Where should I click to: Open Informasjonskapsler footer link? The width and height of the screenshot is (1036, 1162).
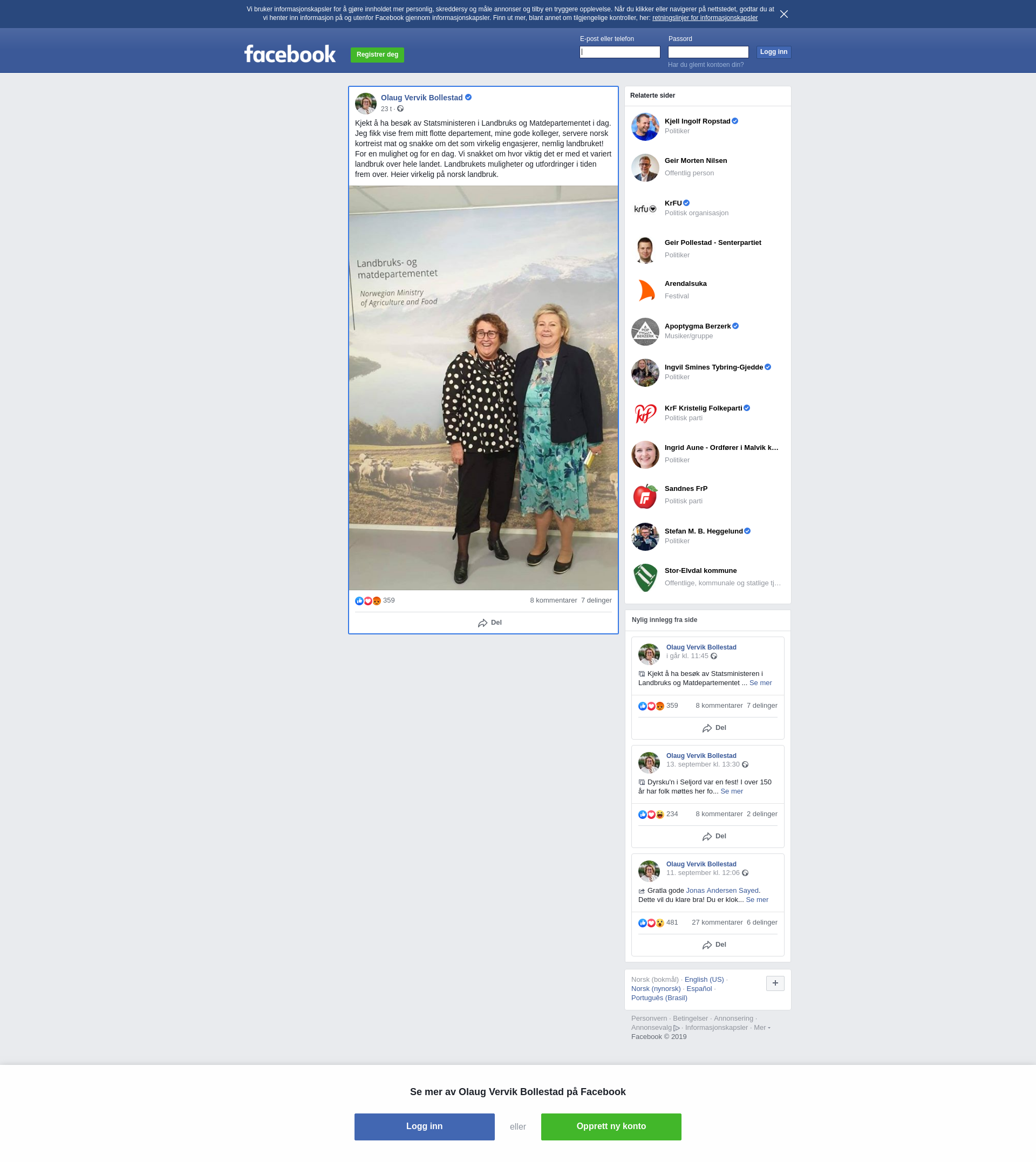point(715,1027)
